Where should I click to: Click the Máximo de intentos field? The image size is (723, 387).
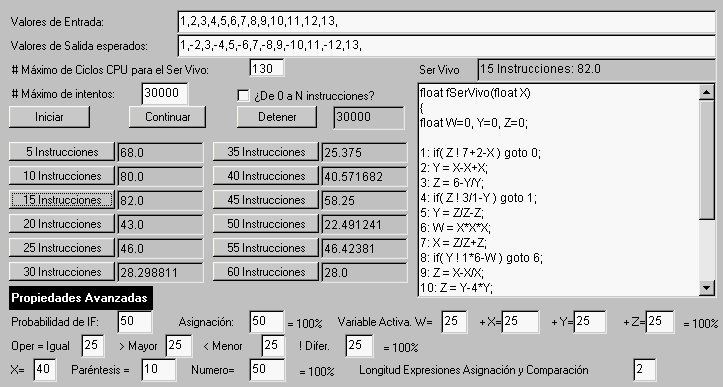165,94
